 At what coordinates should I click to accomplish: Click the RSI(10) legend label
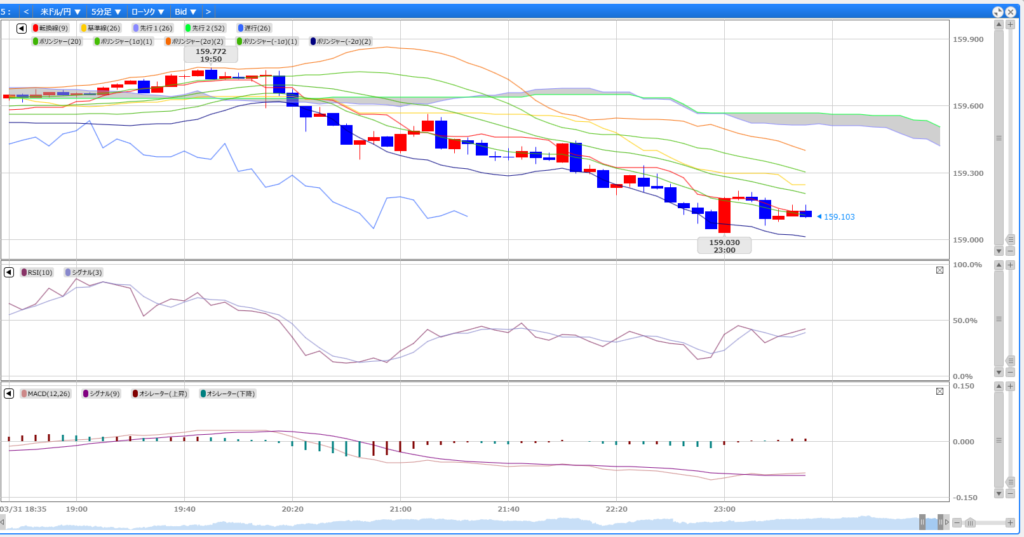pos(38,272)
